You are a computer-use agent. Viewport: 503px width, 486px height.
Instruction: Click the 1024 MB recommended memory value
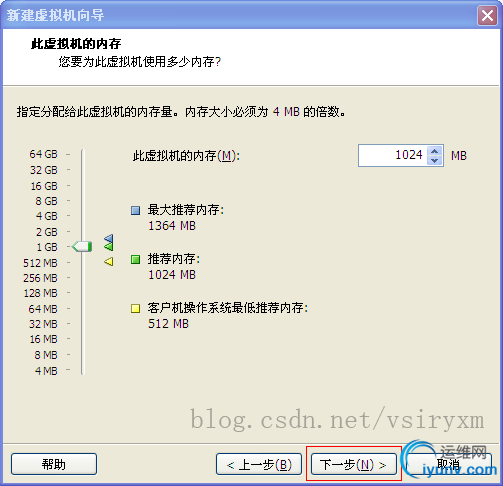tap(172, 275)
